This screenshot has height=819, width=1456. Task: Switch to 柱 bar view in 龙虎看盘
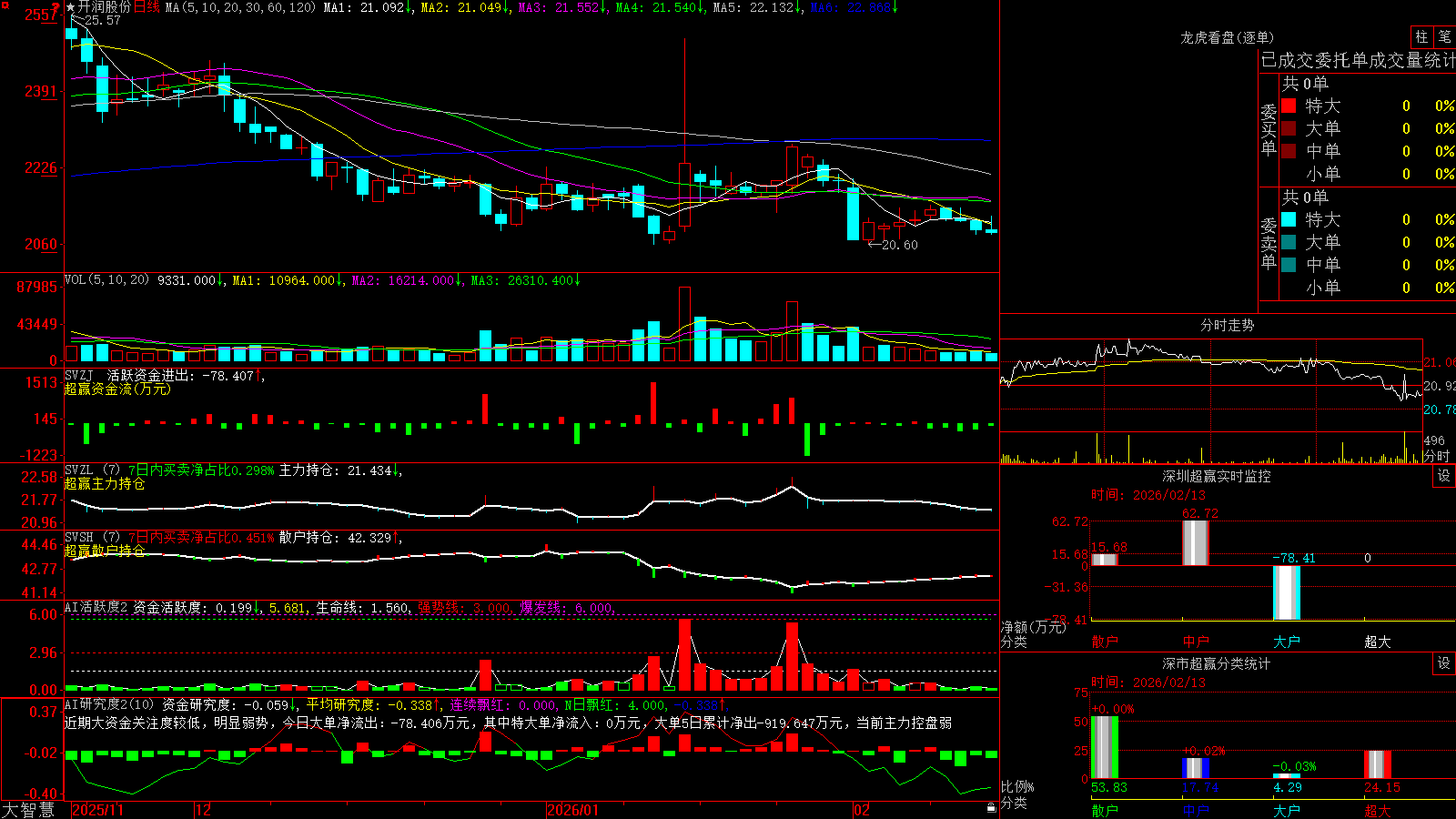(1421, 37)
